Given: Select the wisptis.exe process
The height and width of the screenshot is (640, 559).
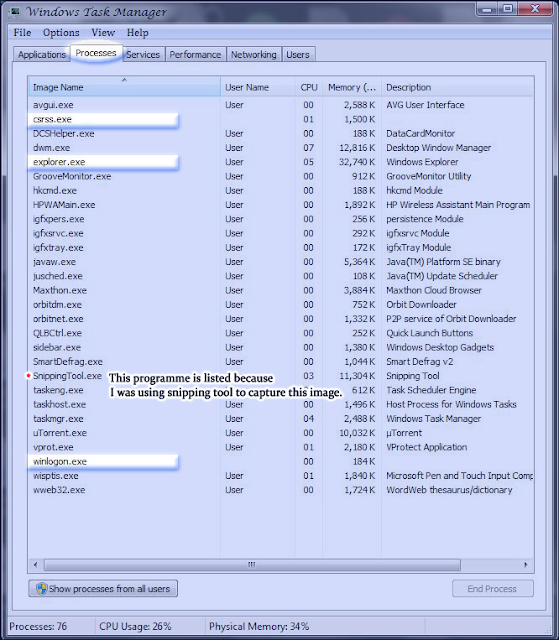Looking at the screenshot, I should click(x=281, y=476).
